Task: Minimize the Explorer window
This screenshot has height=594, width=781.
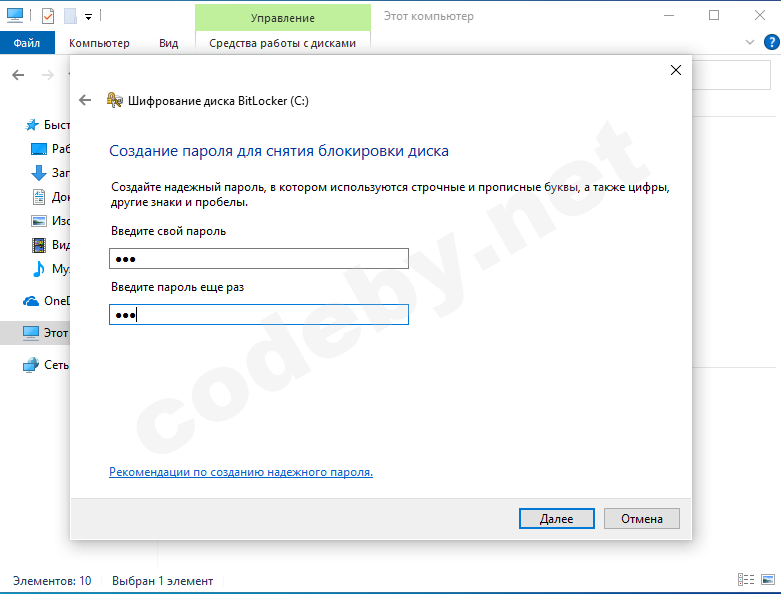Action: 668,16
